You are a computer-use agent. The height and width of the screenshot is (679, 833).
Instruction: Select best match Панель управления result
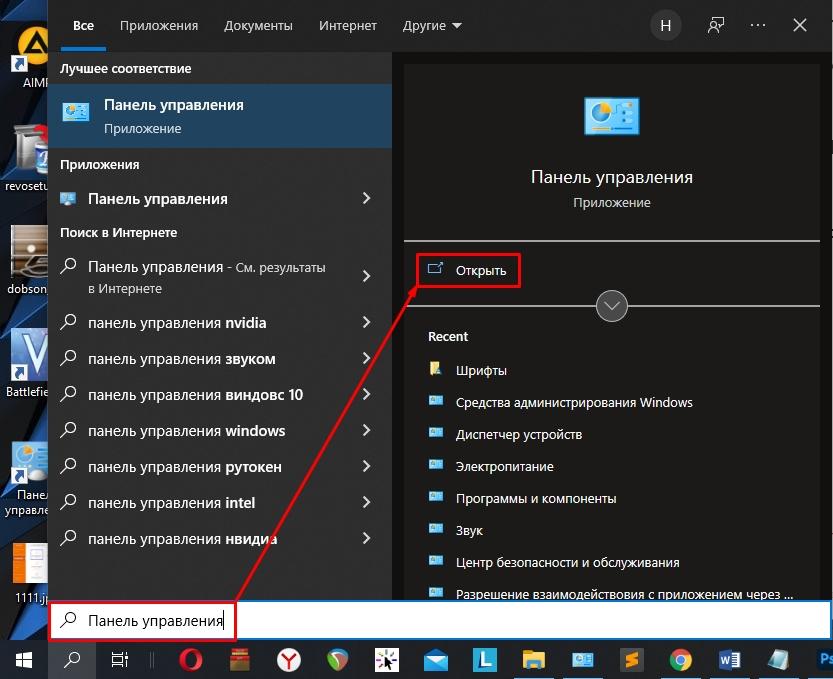coord(220,116)
